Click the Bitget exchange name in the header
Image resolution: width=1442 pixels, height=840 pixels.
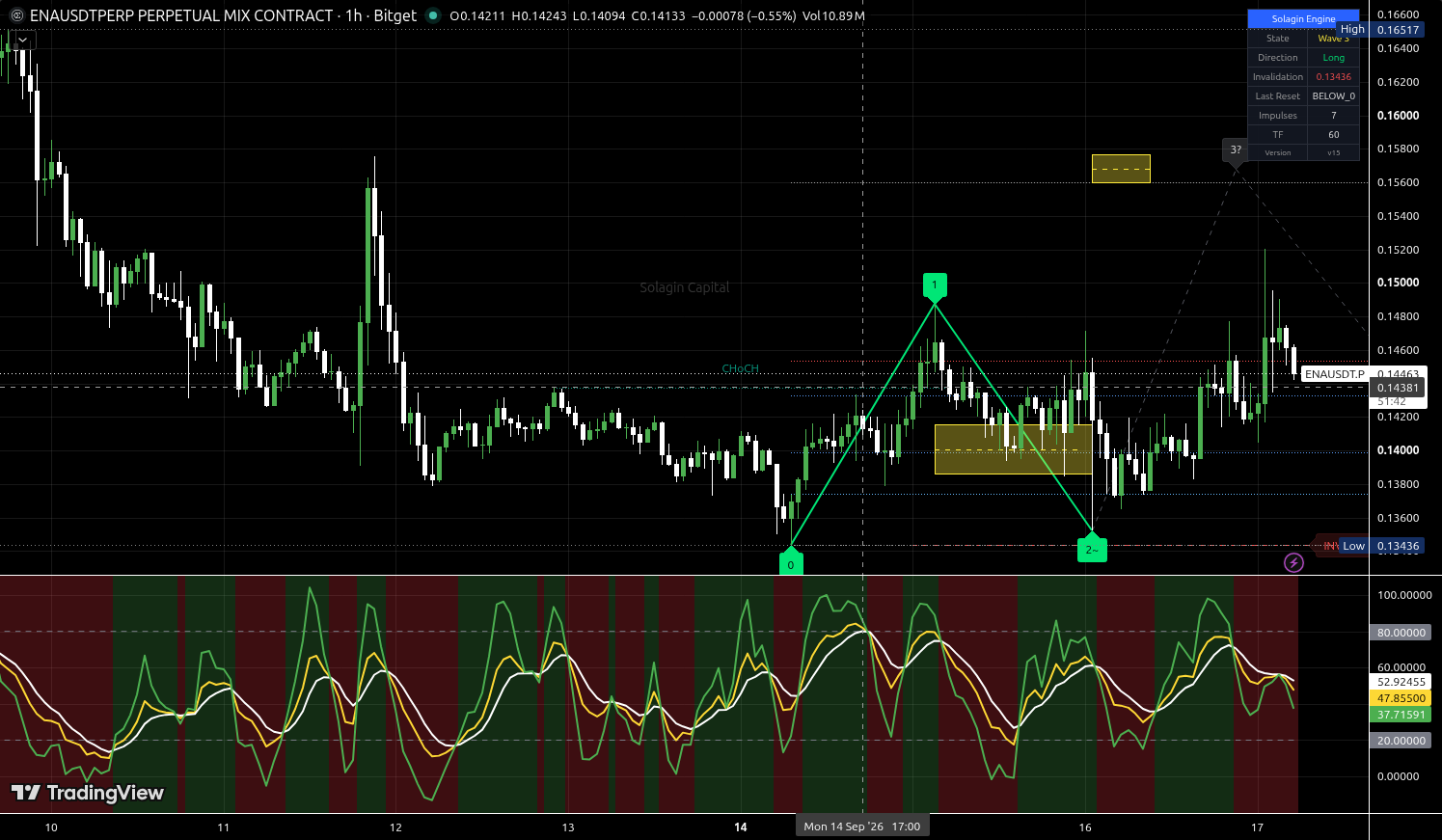[395, 15]
